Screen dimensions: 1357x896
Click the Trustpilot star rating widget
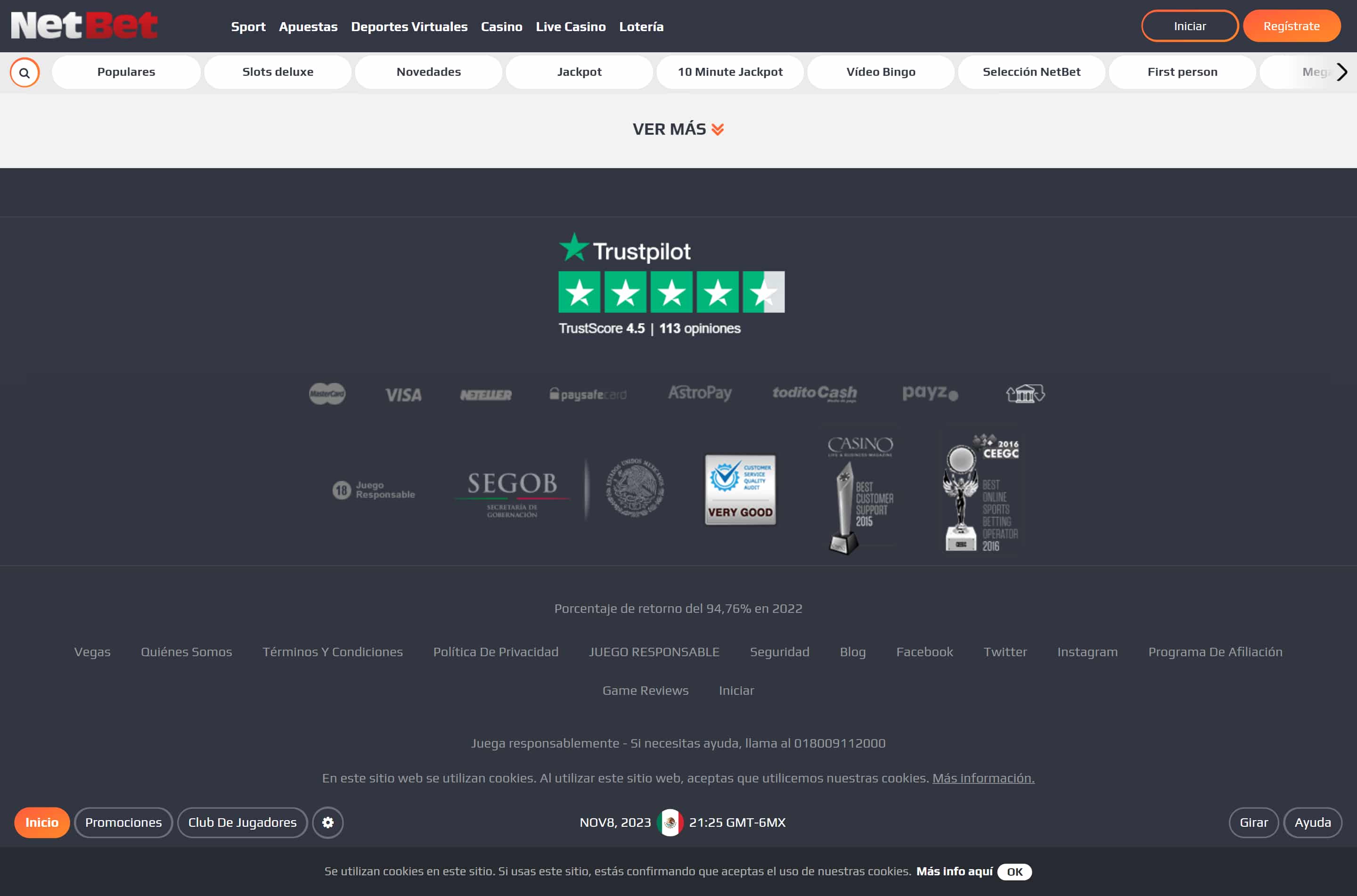pos(671,292)
